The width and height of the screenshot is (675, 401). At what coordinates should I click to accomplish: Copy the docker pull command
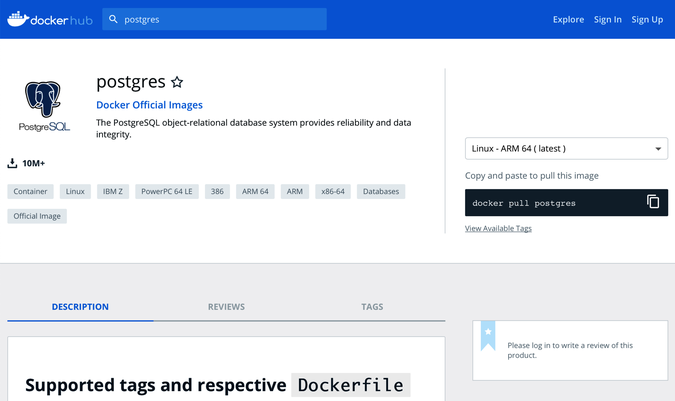[x=653, y=202]
